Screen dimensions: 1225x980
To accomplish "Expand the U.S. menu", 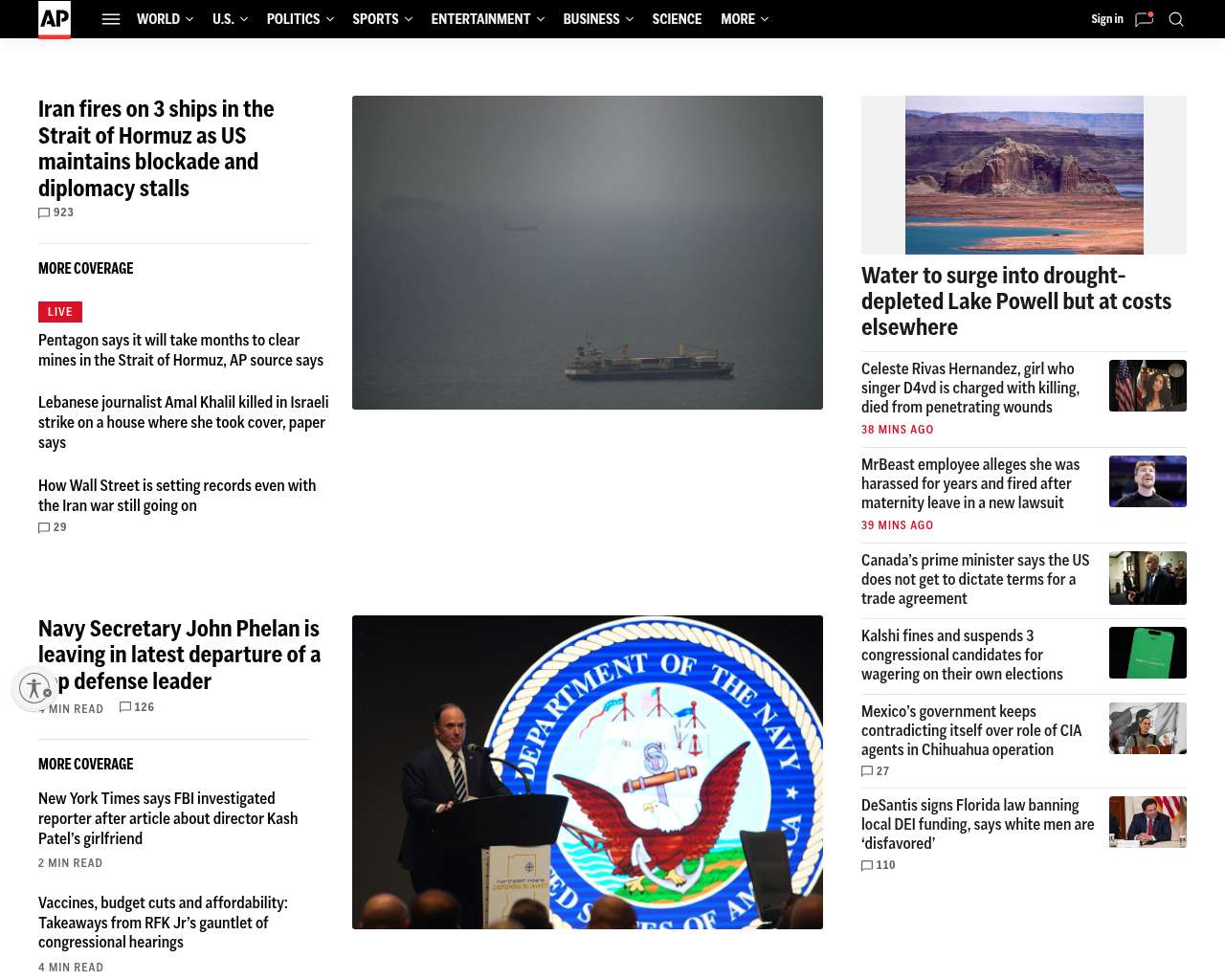I will point(230,19).
